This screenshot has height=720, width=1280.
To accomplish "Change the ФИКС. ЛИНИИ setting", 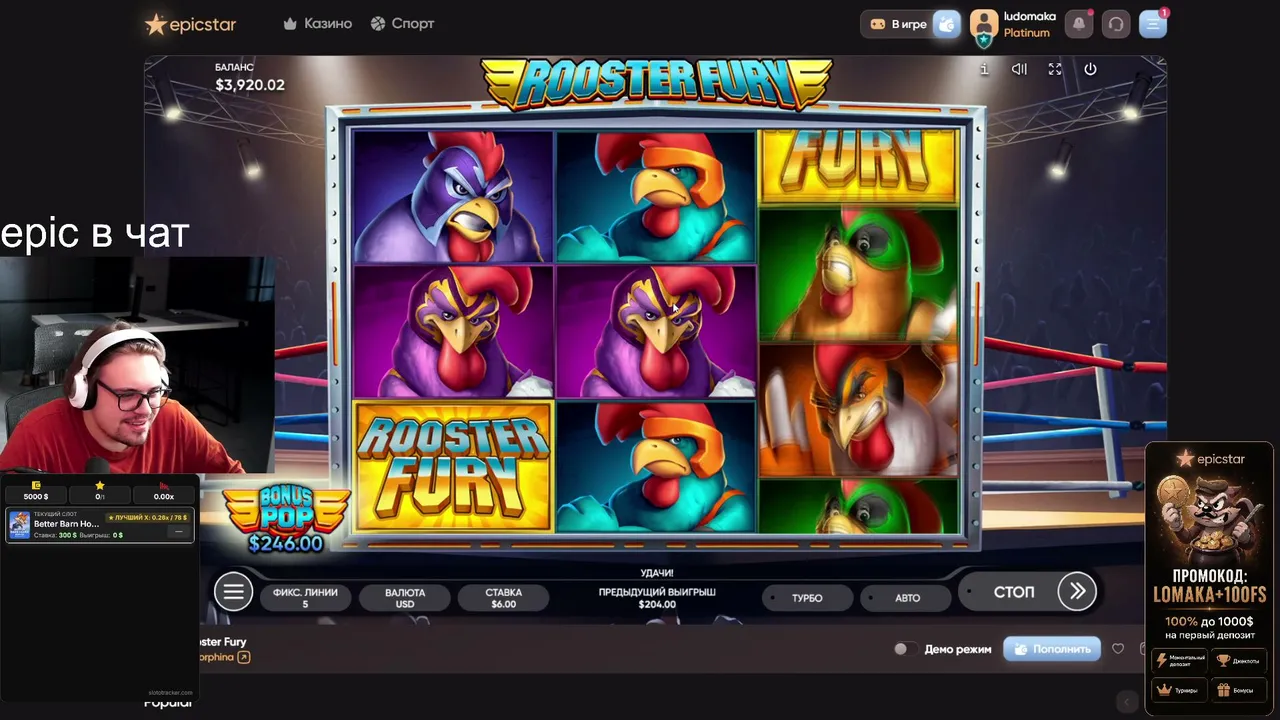I will 305,598.
